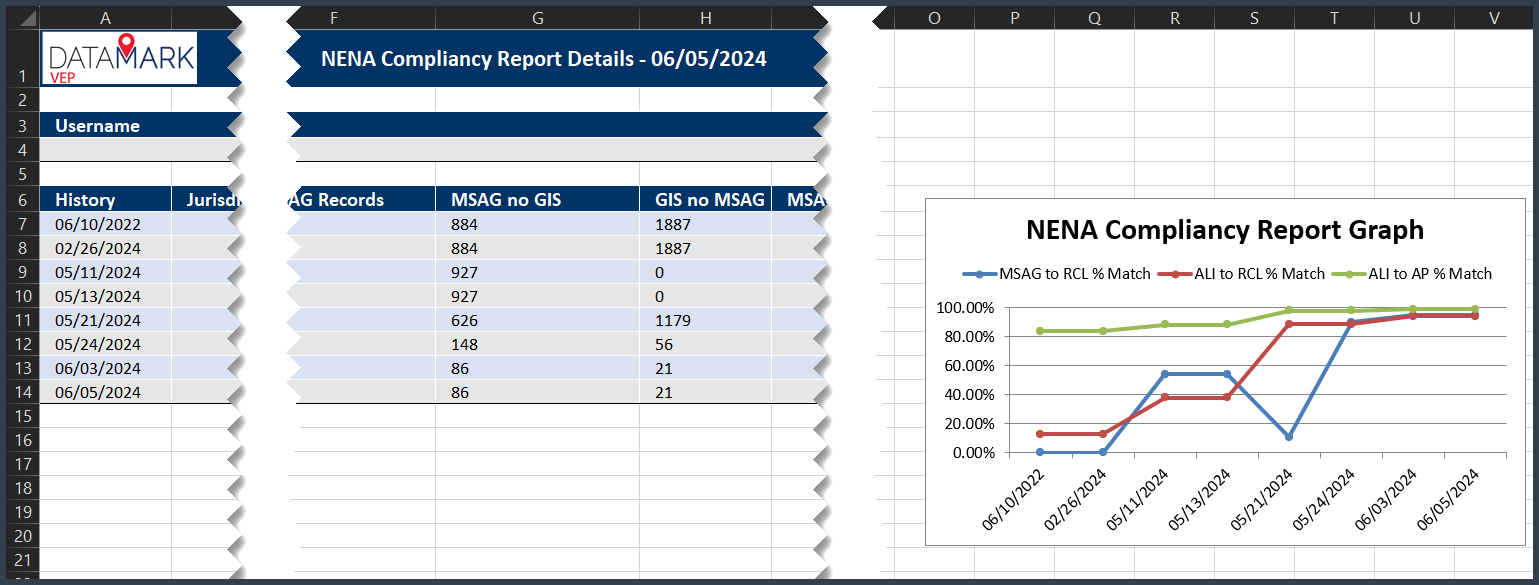Select the report title cell dated 06/05/2024
Screen dimensions: 1539x585
coord(544,59)
